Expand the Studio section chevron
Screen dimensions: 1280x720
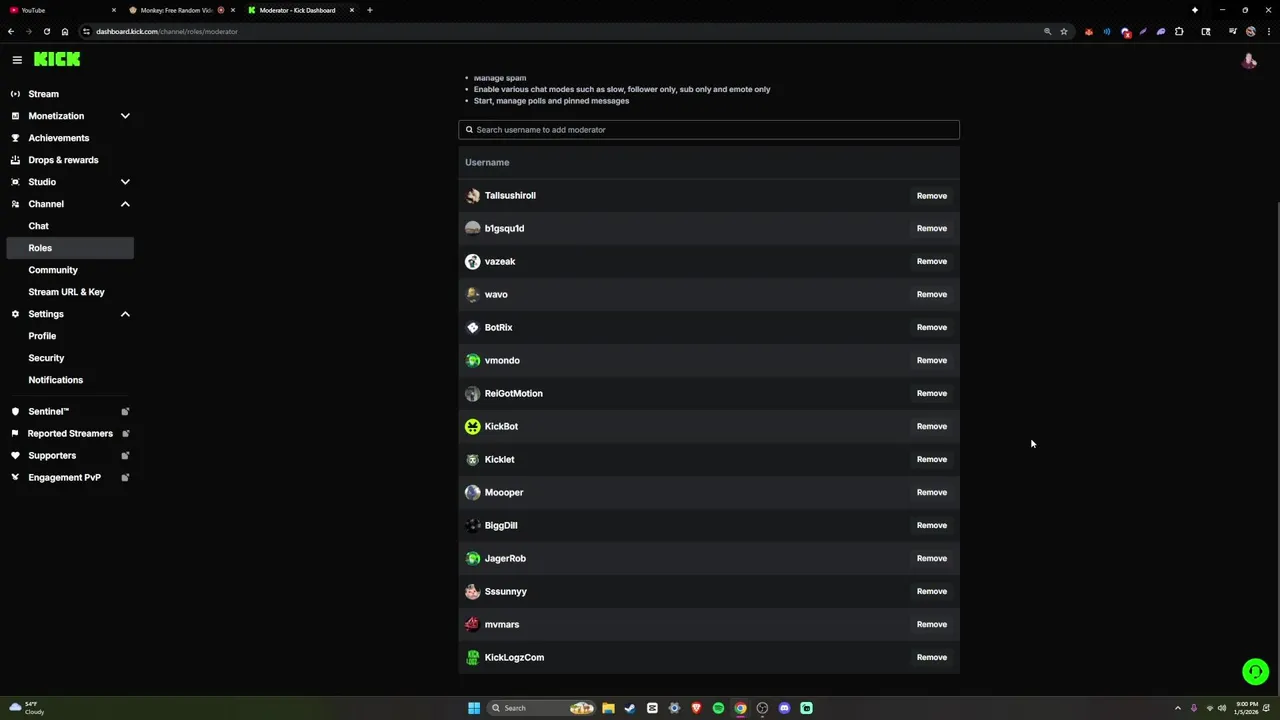(125, 182)
